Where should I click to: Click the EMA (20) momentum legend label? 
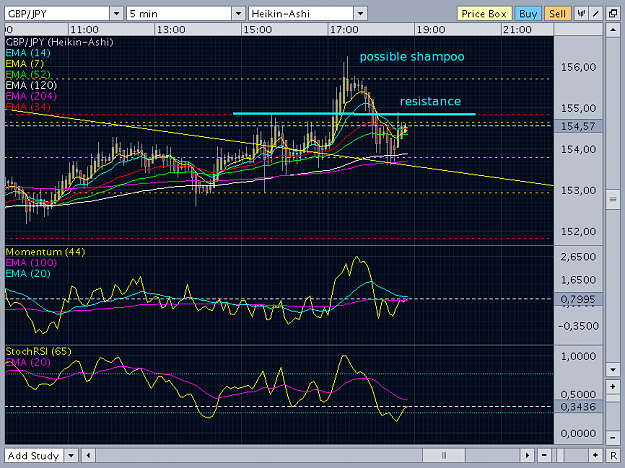tap(28, 273)
